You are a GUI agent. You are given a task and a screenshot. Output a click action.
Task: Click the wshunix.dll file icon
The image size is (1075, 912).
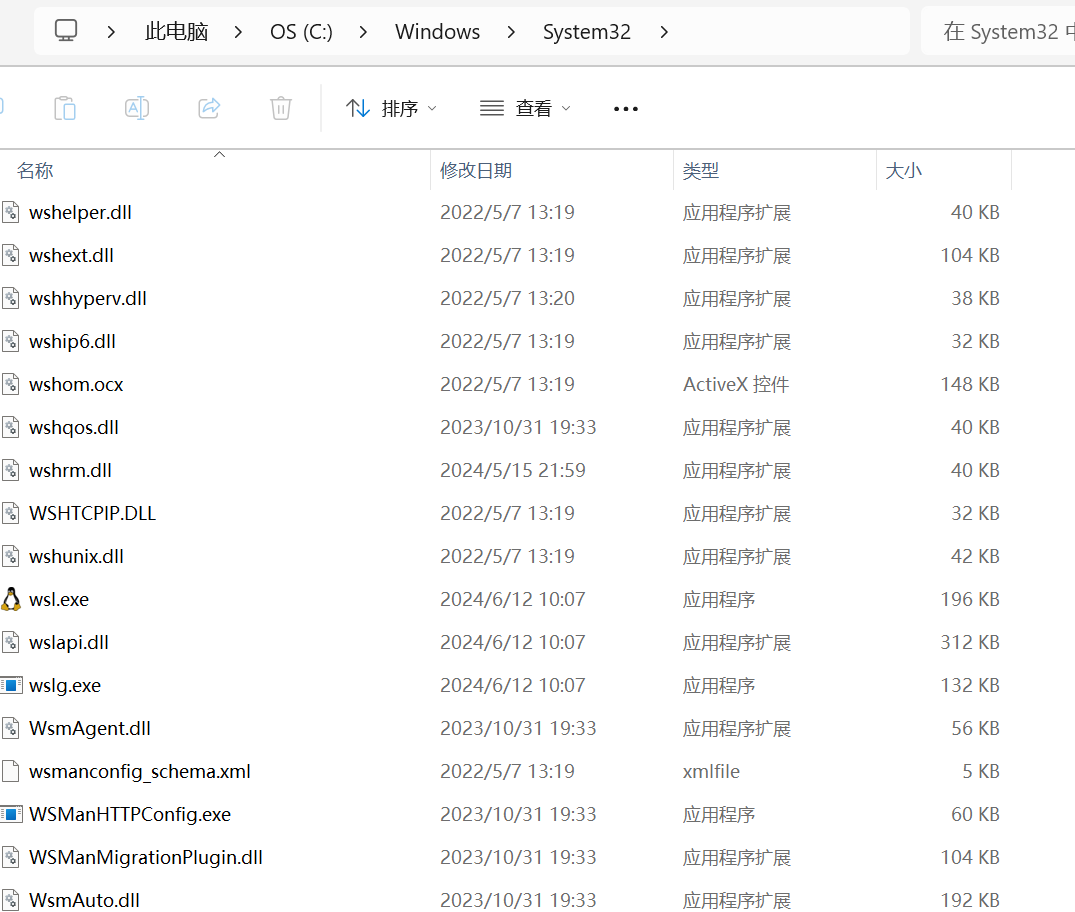tap(10, 556)
